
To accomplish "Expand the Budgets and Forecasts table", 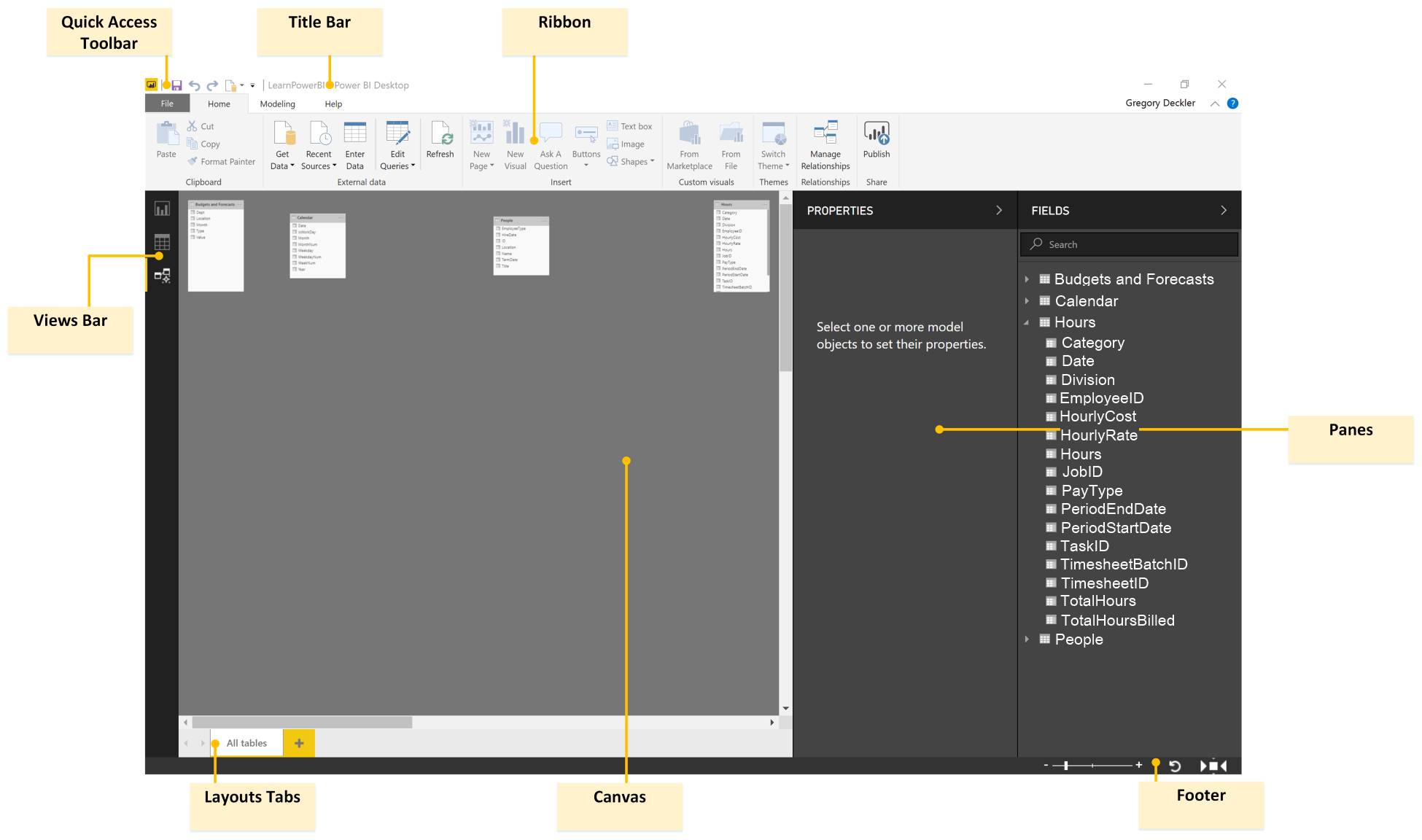I will coord(1027,279).
